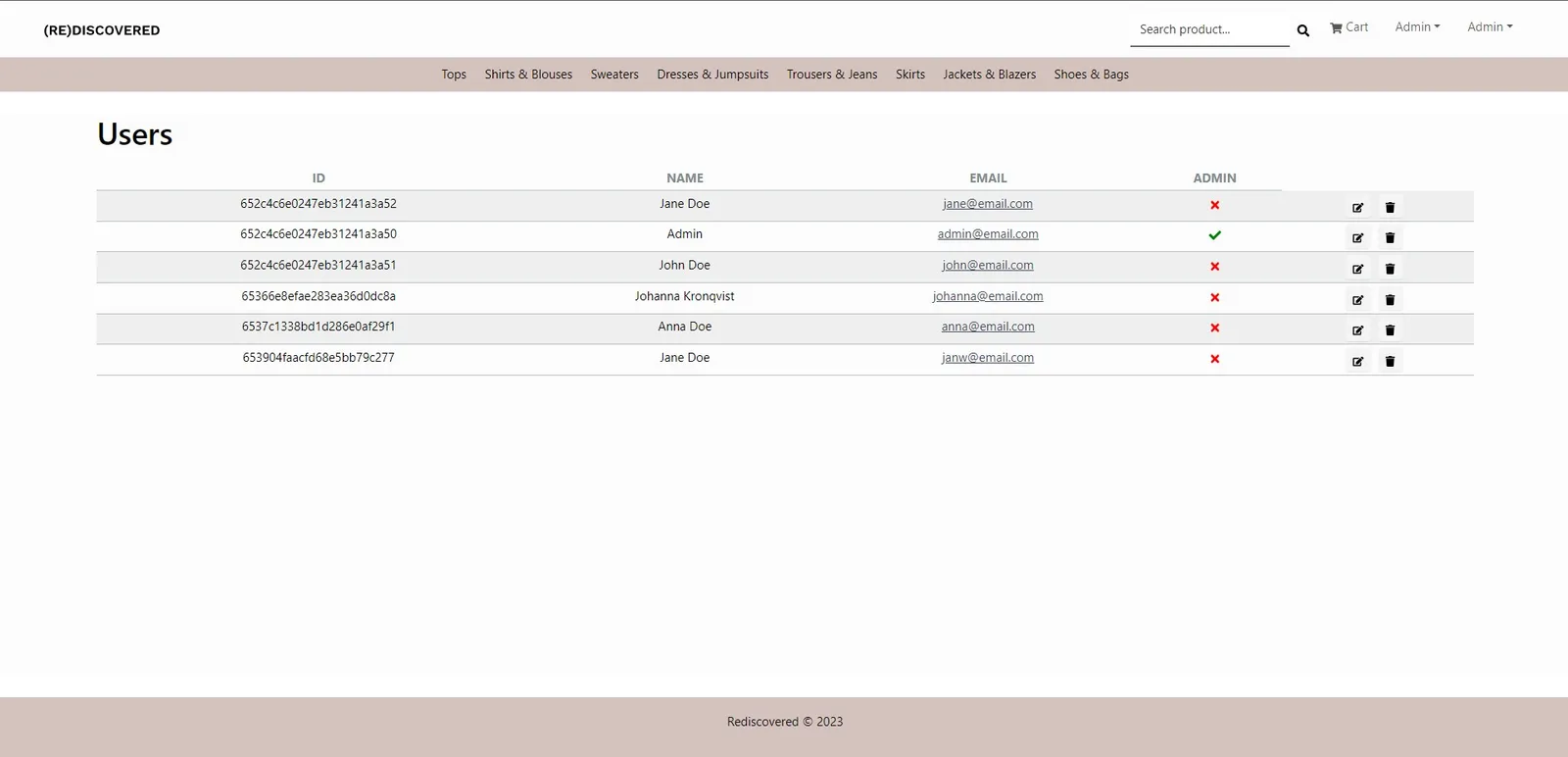Click the ID 652c4c6e0247eb31241a3a52
1568x757 pixels.
click(318, 204)
